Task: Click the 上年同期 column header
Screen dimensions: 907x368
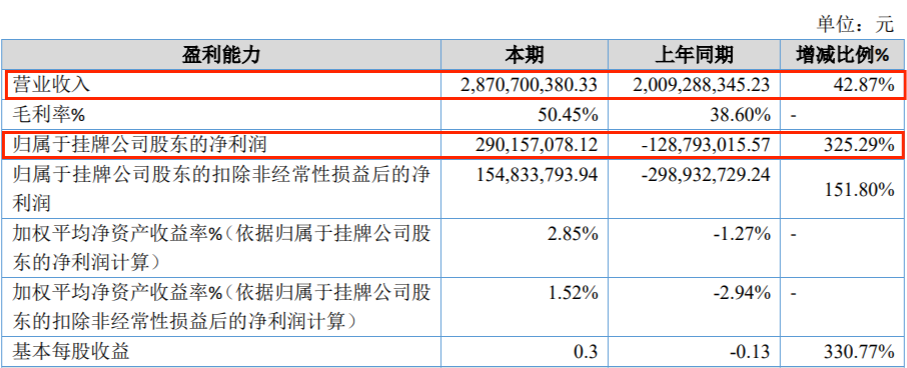Action: click(694, 55)
